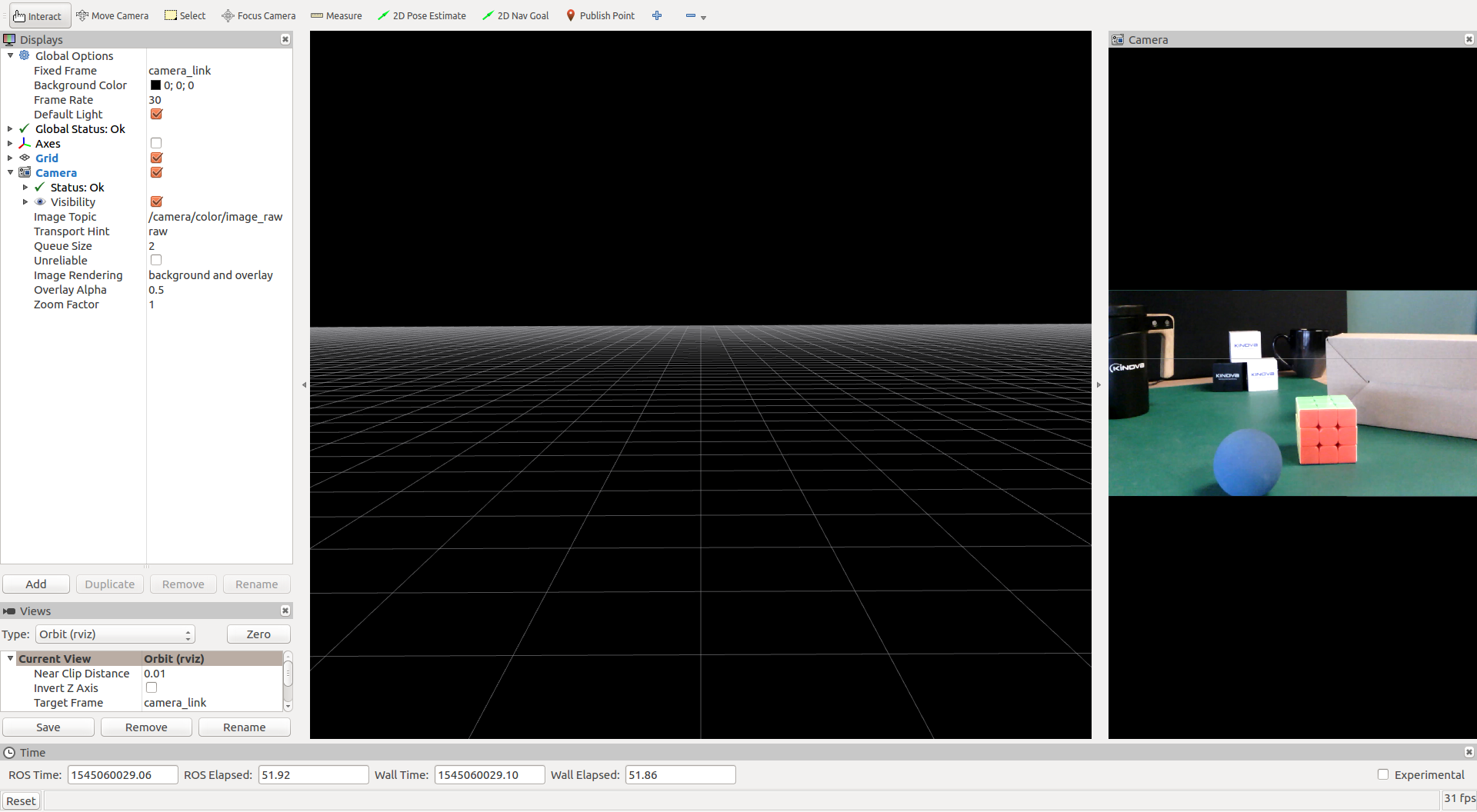
Task: Collapse left panel using the arrow handle
Action: pyautogui.click(x=304, y=384)
